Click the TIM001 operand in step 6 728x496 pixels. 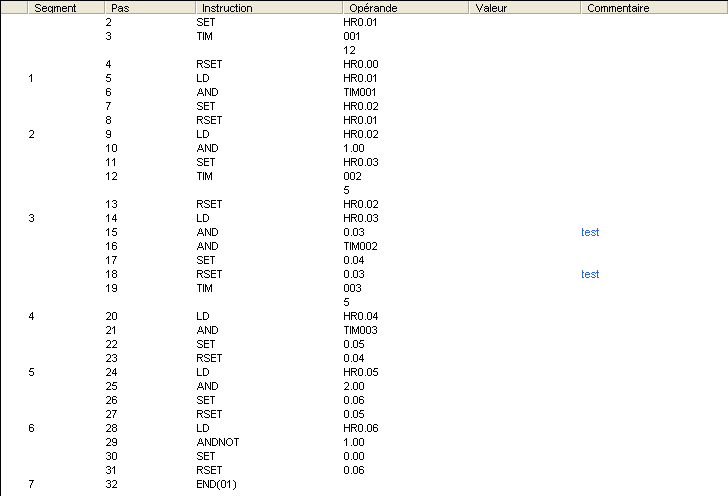[360, 92]
